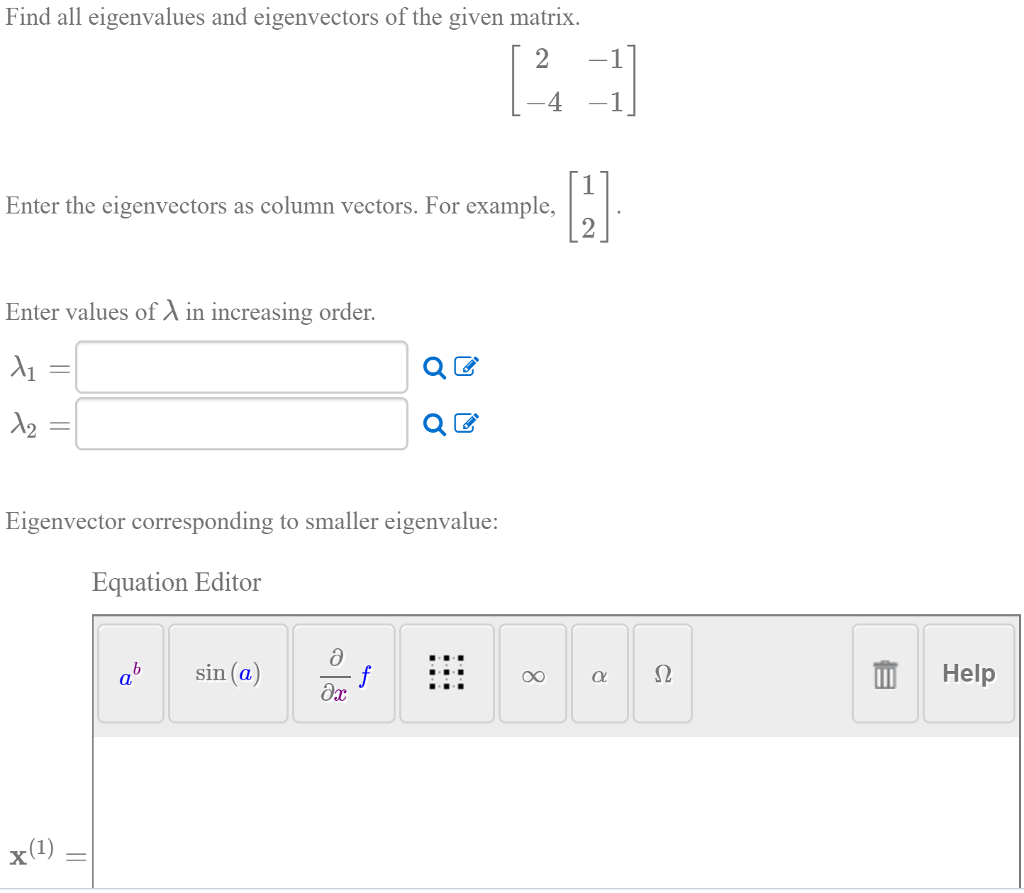Preview the λ2 answer with the magnifier icon

pyautogui.click(x=432, y=424)
